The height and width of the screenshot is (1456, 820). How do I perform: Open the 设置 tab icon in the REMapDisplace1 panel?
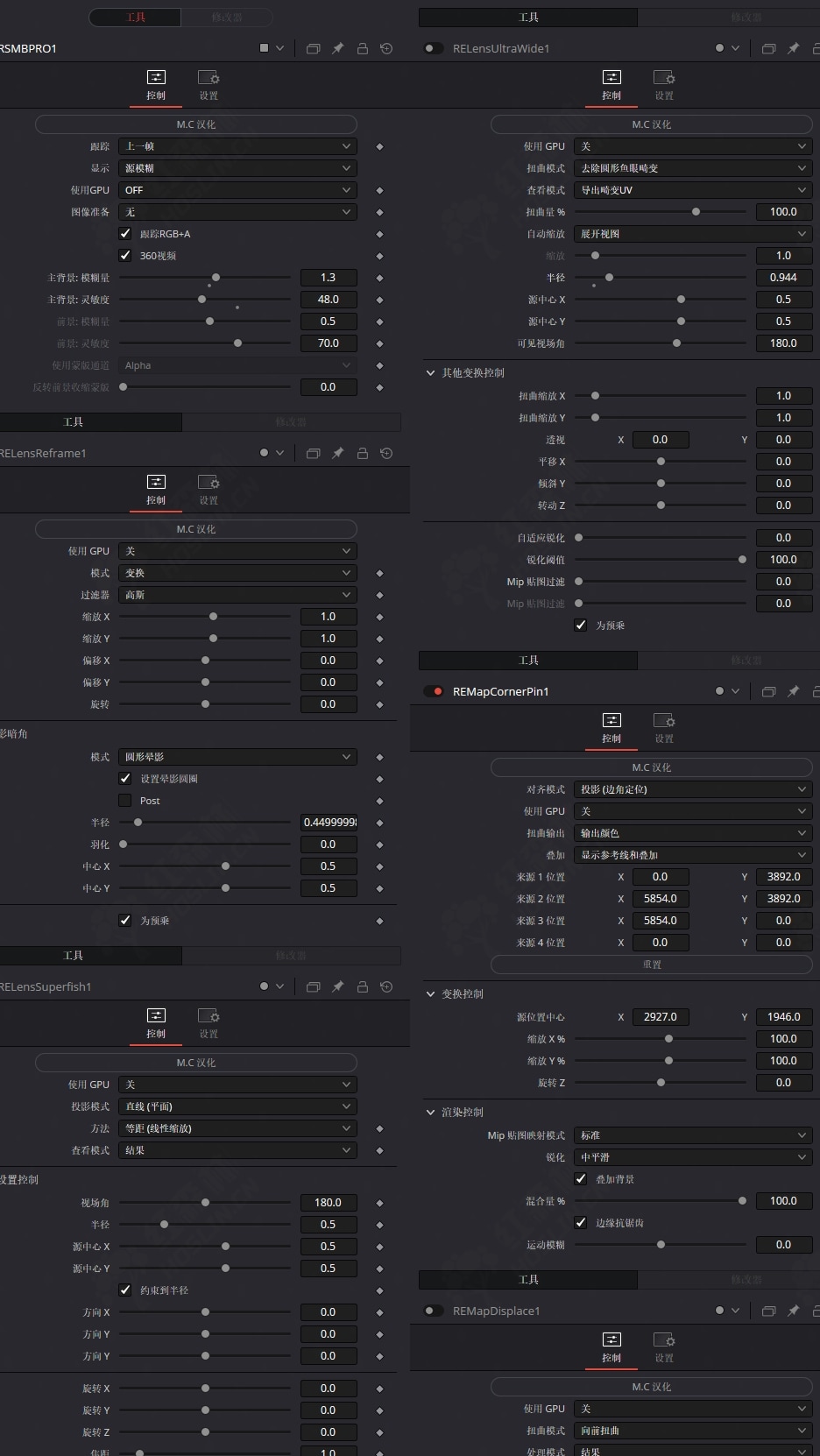pyautogui.click(x=664, y=1339)
